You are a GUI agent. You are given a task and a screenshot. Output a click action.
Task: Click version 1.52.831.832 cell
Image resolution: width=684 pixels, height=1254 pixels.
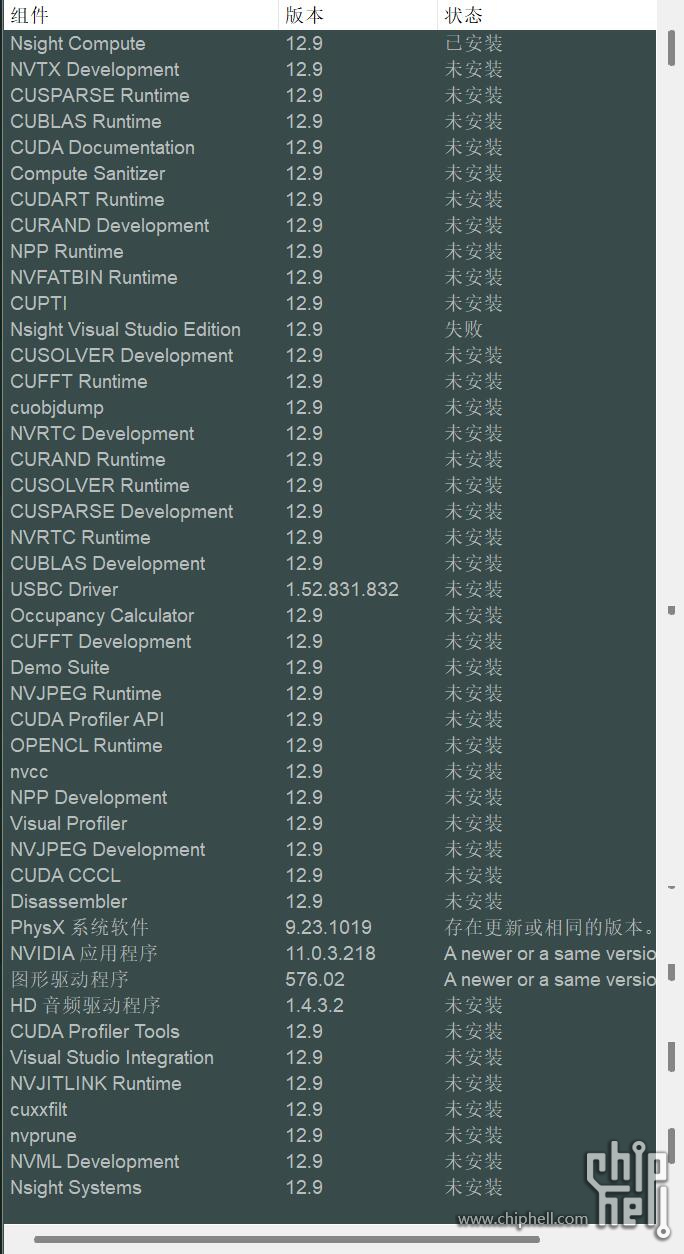tap(342, 590)
